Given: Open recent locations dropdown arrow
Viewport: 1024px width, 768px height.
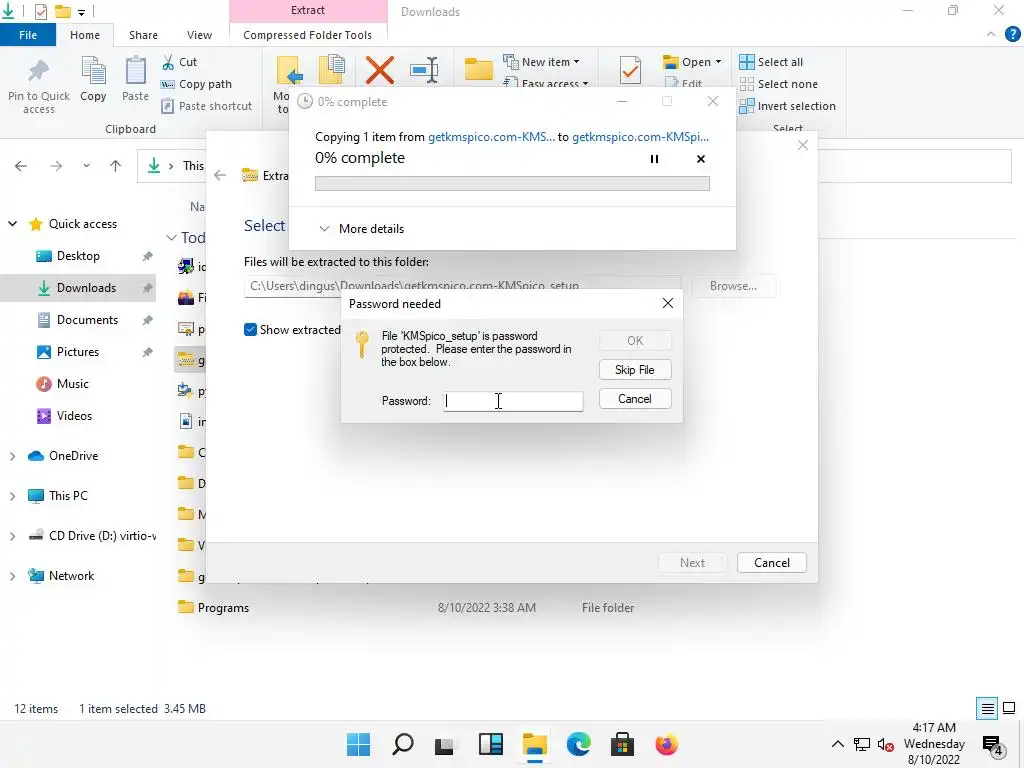Looking at the screenshot, I should 86,166.
